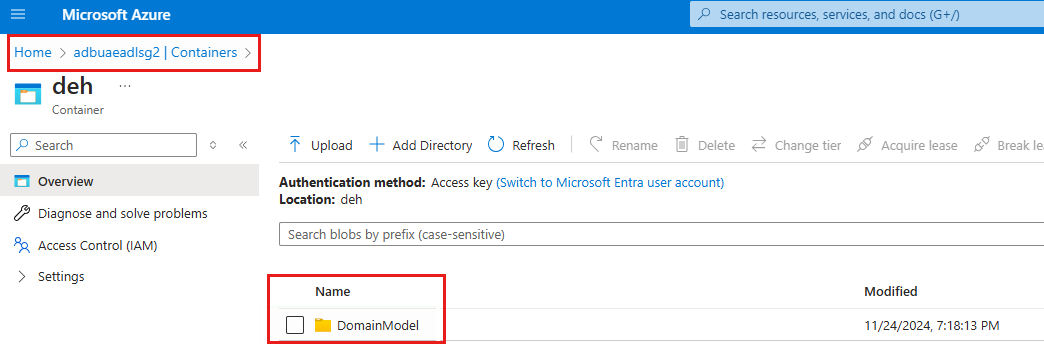Sort by the Name column header
The height and width of the screenshot is (364, 1044).
click(x=333, y=291)
